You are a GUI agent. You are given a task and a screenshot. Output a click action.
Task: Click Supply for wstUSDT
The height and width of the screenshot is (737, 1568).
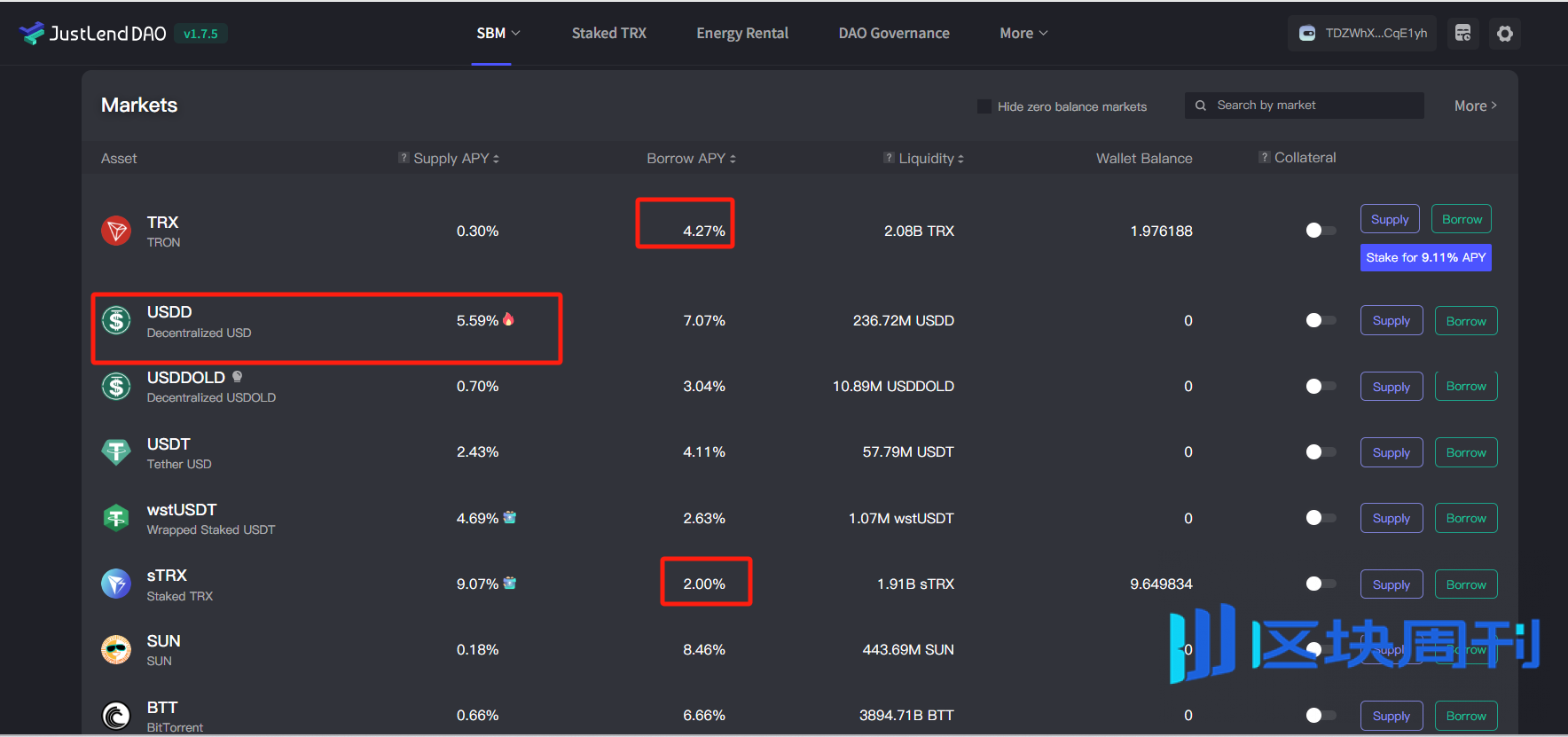[x=1392, y=518]
